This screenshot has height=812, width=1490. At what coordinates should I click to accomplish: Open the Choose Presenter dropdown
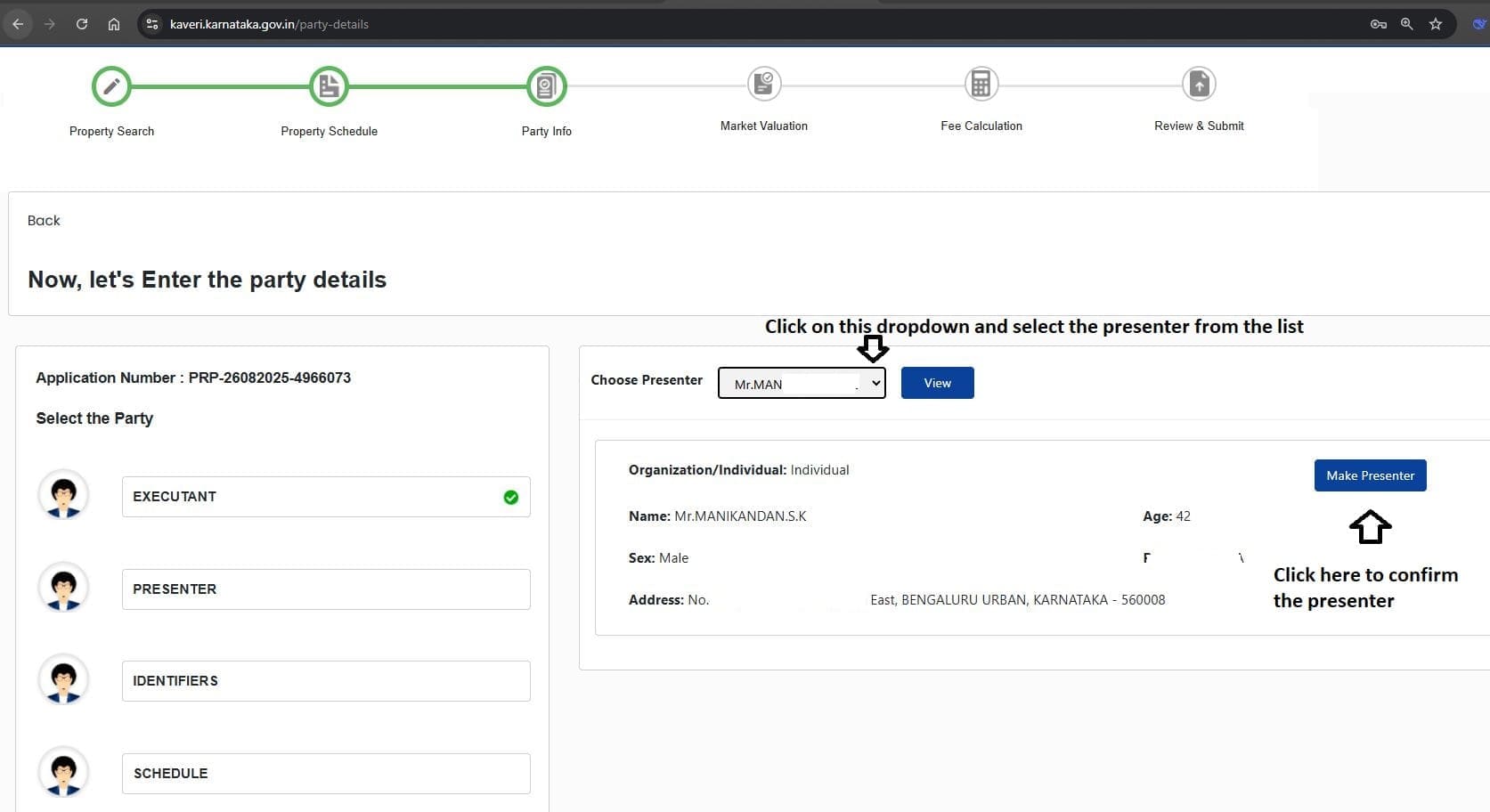[x=802, y=383]
